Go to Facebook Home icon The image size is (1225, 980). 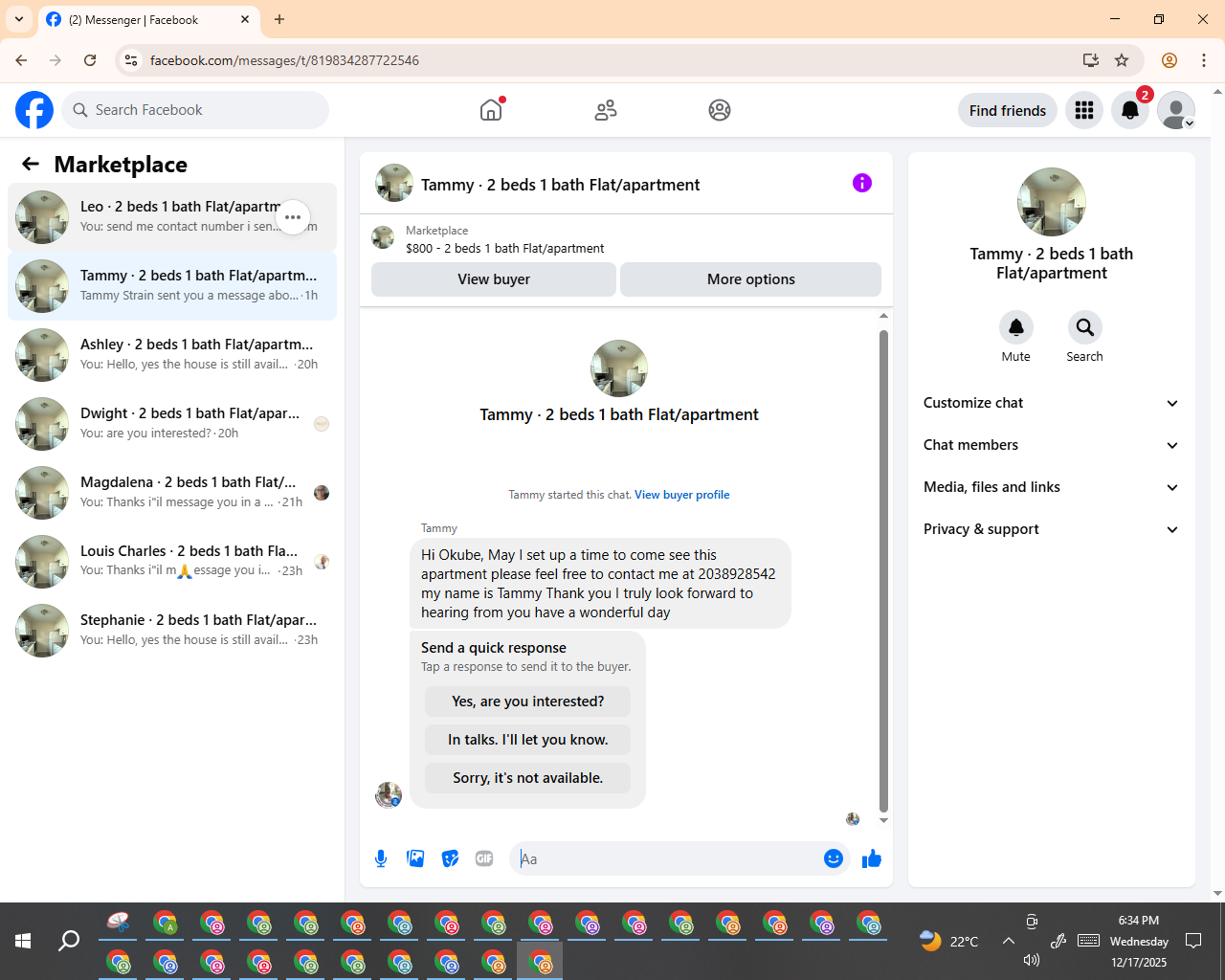coord(491,110)
